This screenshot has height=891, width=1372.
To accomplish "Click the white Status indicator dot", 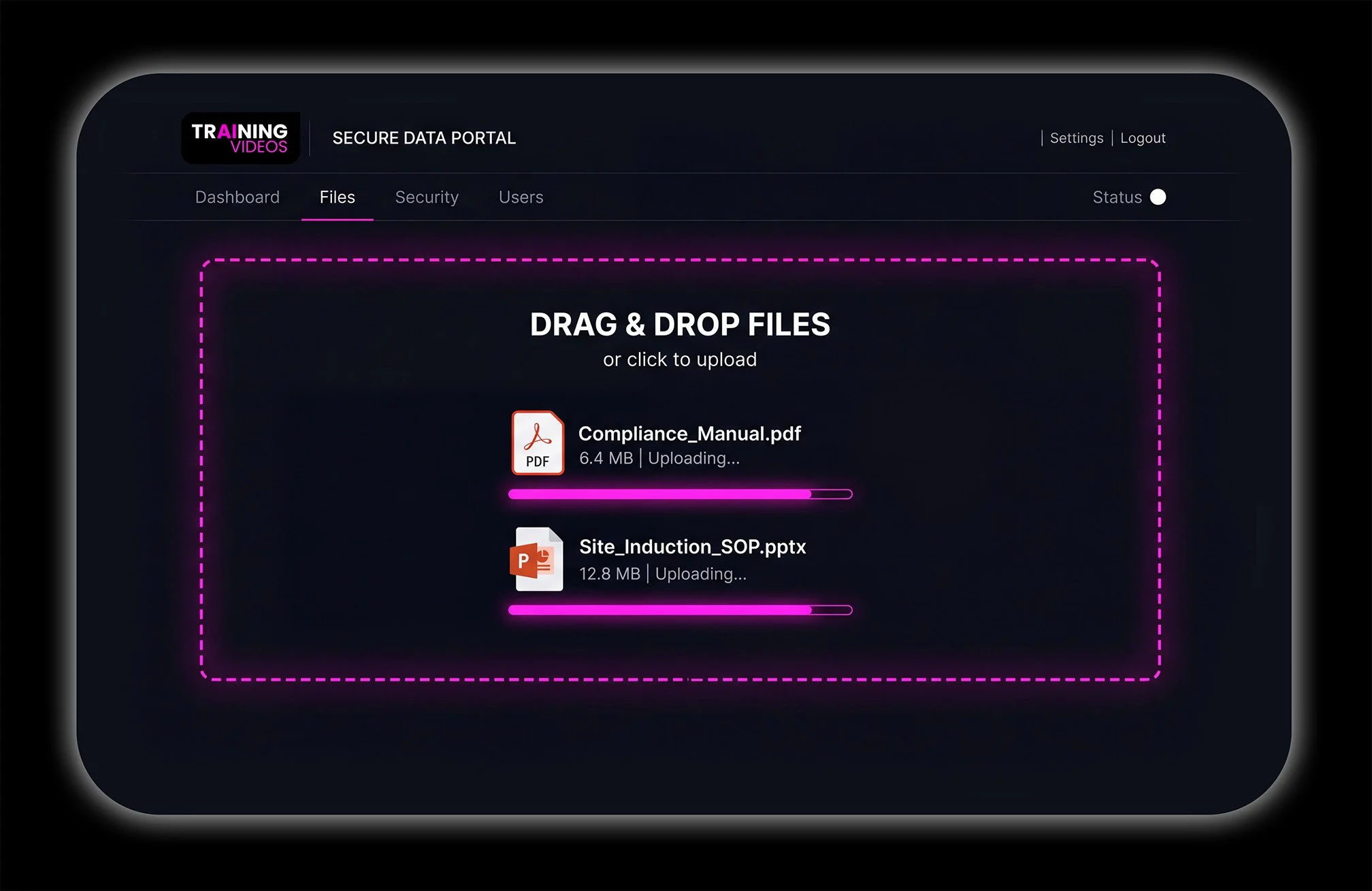I will (x=1158, y=197).
